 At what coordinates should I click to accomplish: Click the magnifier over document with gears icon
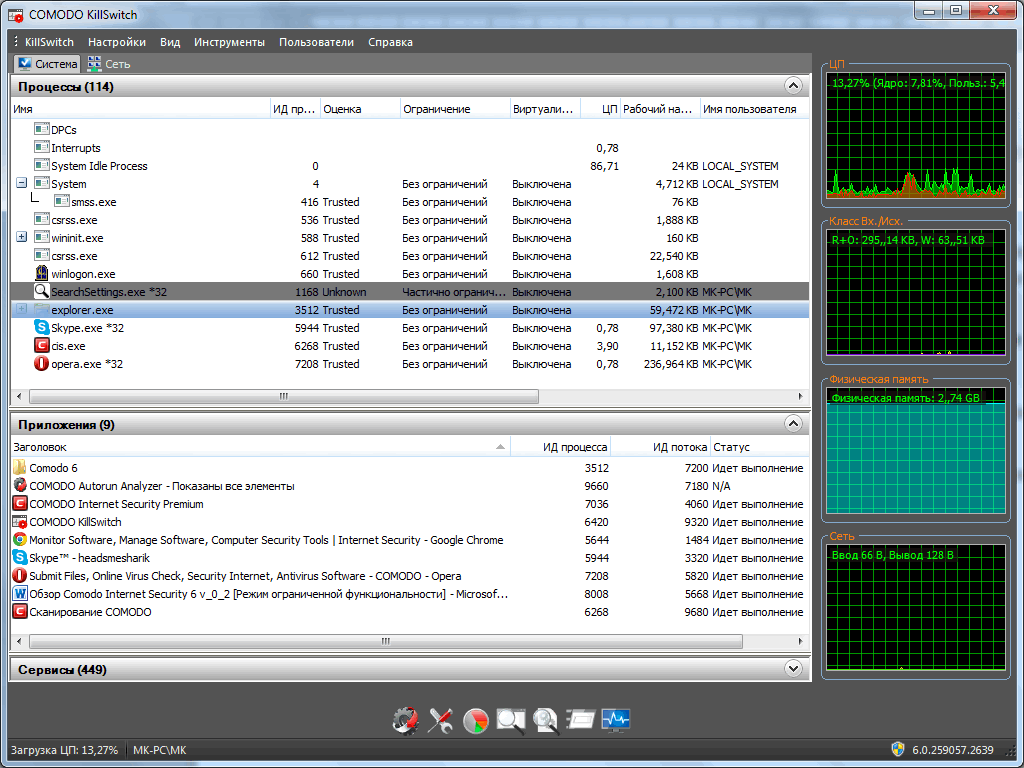click(x=545, y=720)
